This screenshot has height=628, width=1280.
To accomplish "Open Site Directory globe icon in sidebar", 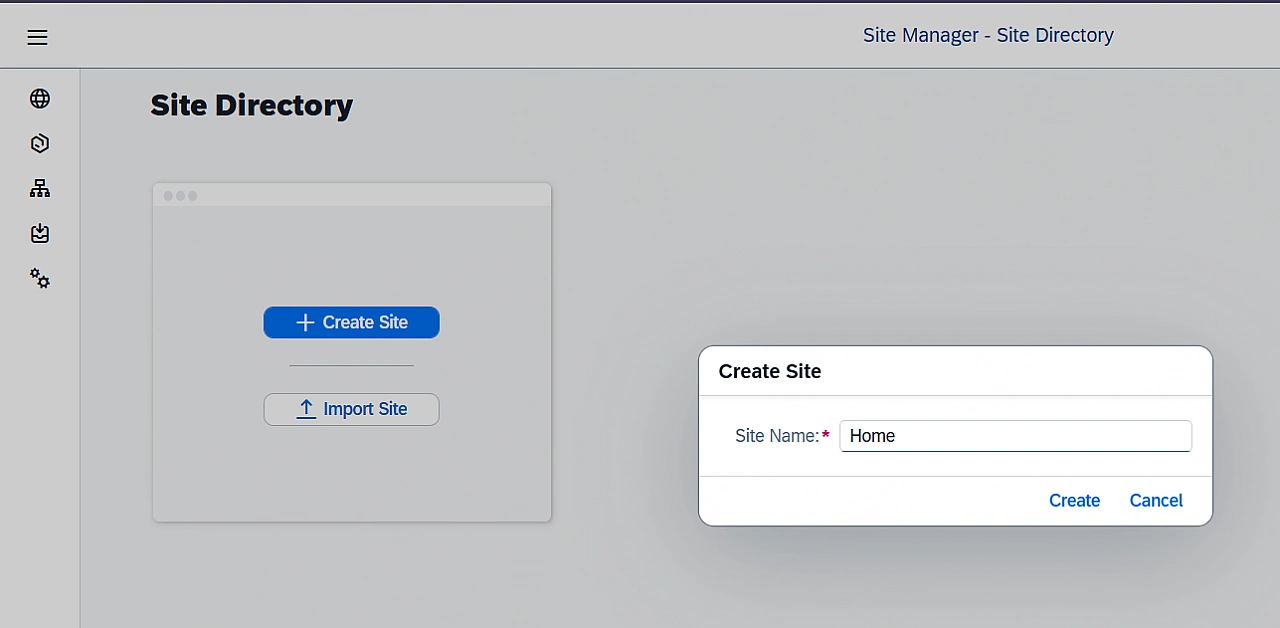I will (40, 98).
